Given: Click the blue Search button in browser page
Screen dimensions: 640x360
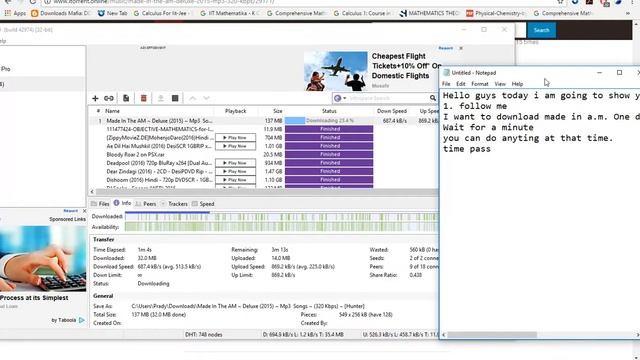Looking at the screenshot, I should pyautogui.click(x=541, y=30).
